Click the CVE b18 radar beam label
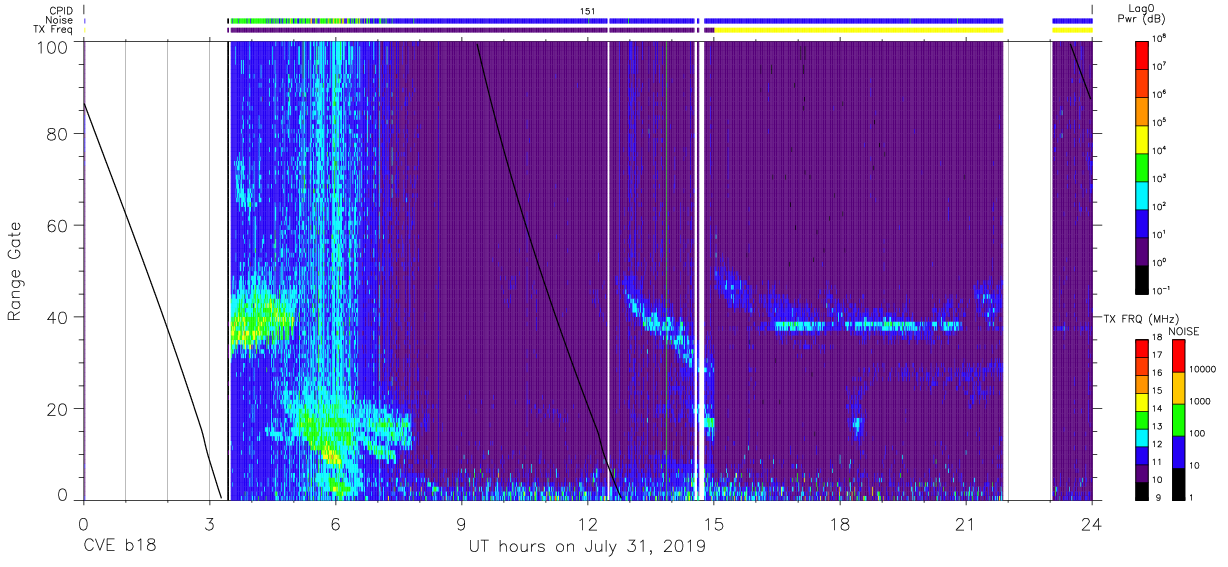The width and height of the screenshot is (1228, 567). (x=119, y=547)
